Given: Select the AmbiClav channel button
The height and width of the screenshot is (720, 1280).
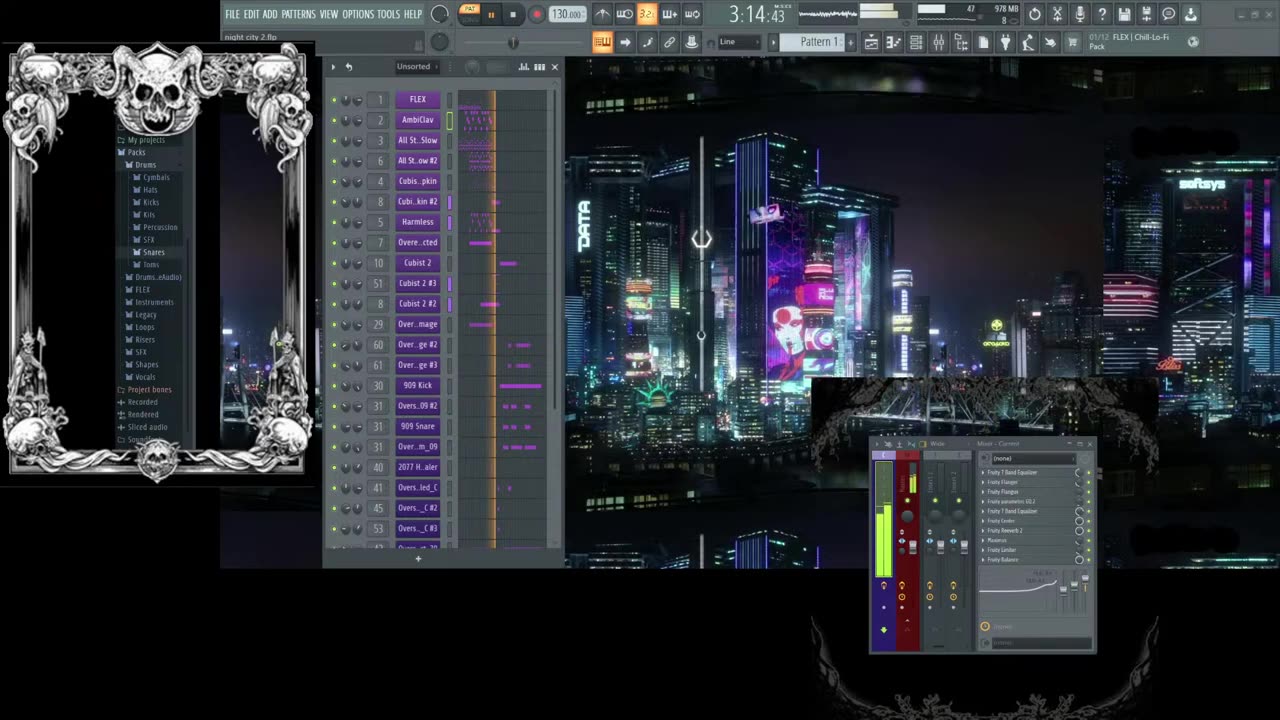Looking at the screenshot, I should tap(417, 120).
